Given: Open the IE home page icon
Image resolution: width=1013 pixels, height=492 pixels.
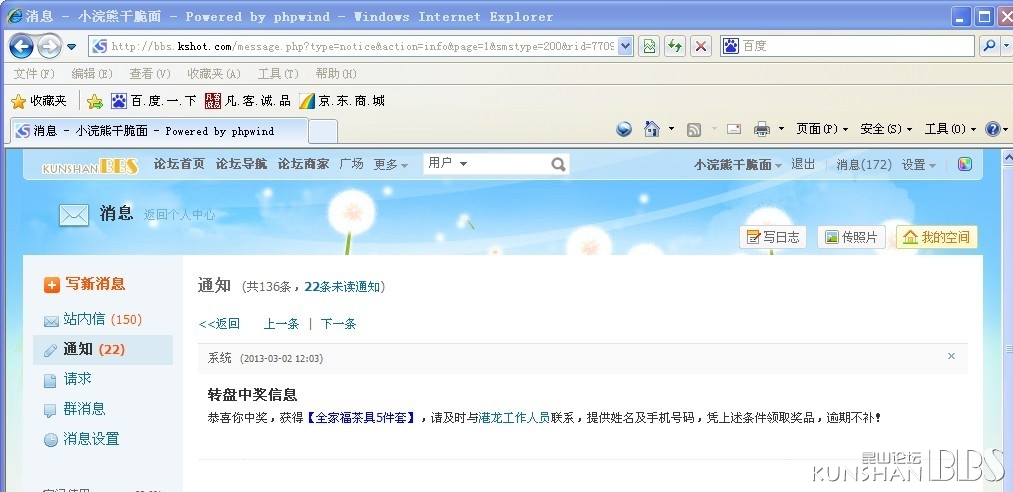Looking at the screenshot, I should tap(652, 129).
